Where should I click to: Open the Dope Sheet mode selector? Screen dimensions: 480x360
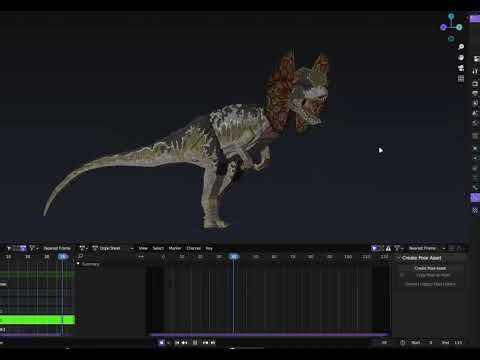(x=113, y=248)
